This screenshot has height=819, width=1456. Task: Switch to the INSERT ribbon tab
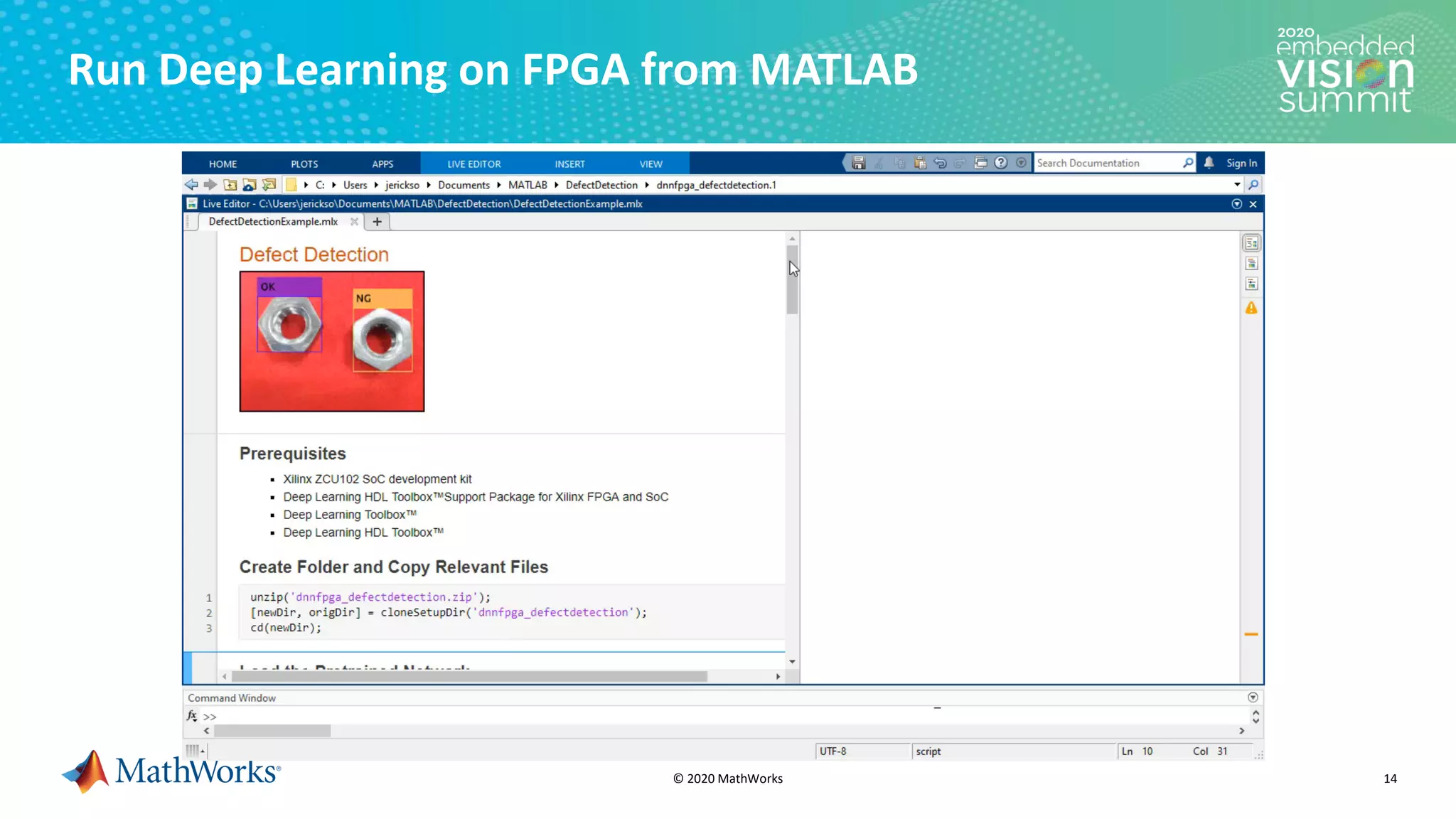point(569,164)
